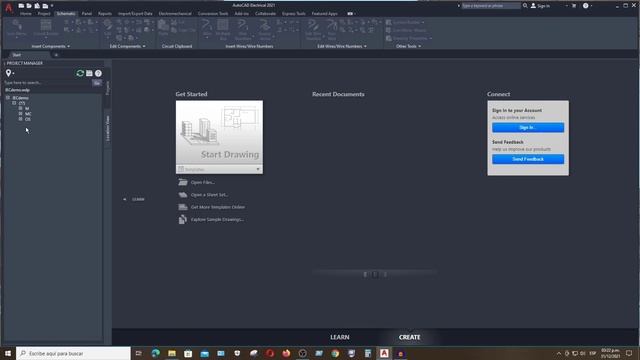Open the AutoCAD application menu logo
Viewport: 640px width, 360px height.
click(x=9, y=7)
